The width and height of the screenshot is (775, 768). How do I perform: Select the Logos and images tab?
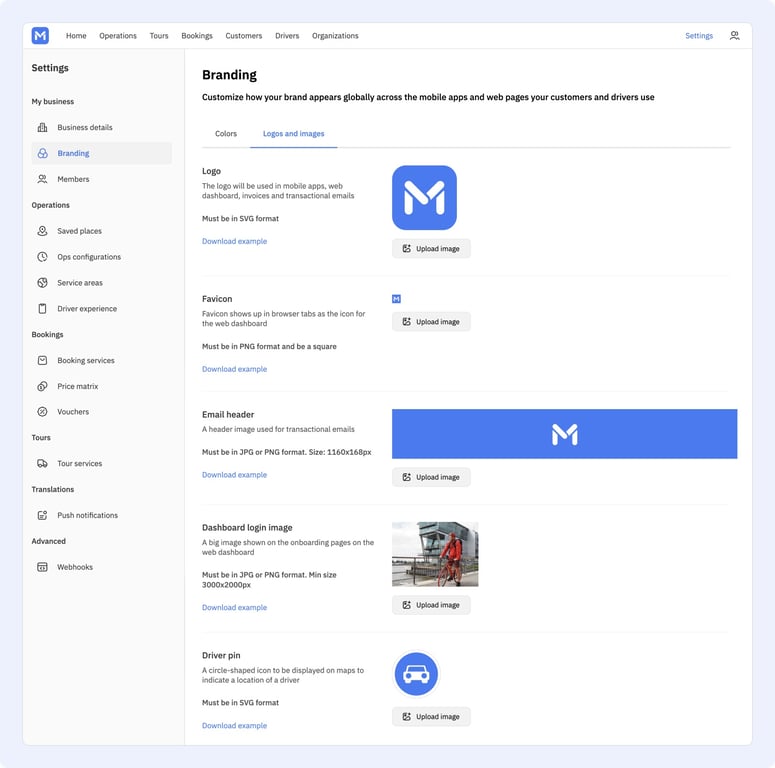tap(294, 133)
